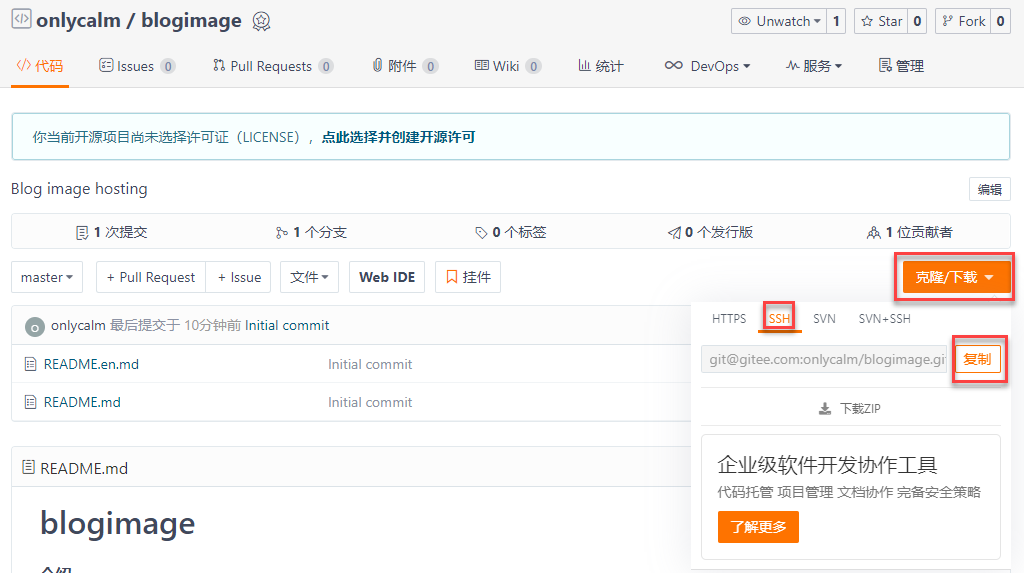Open the Unwatch dropdown
The image size is (1024, 573).
coord(778,22)
